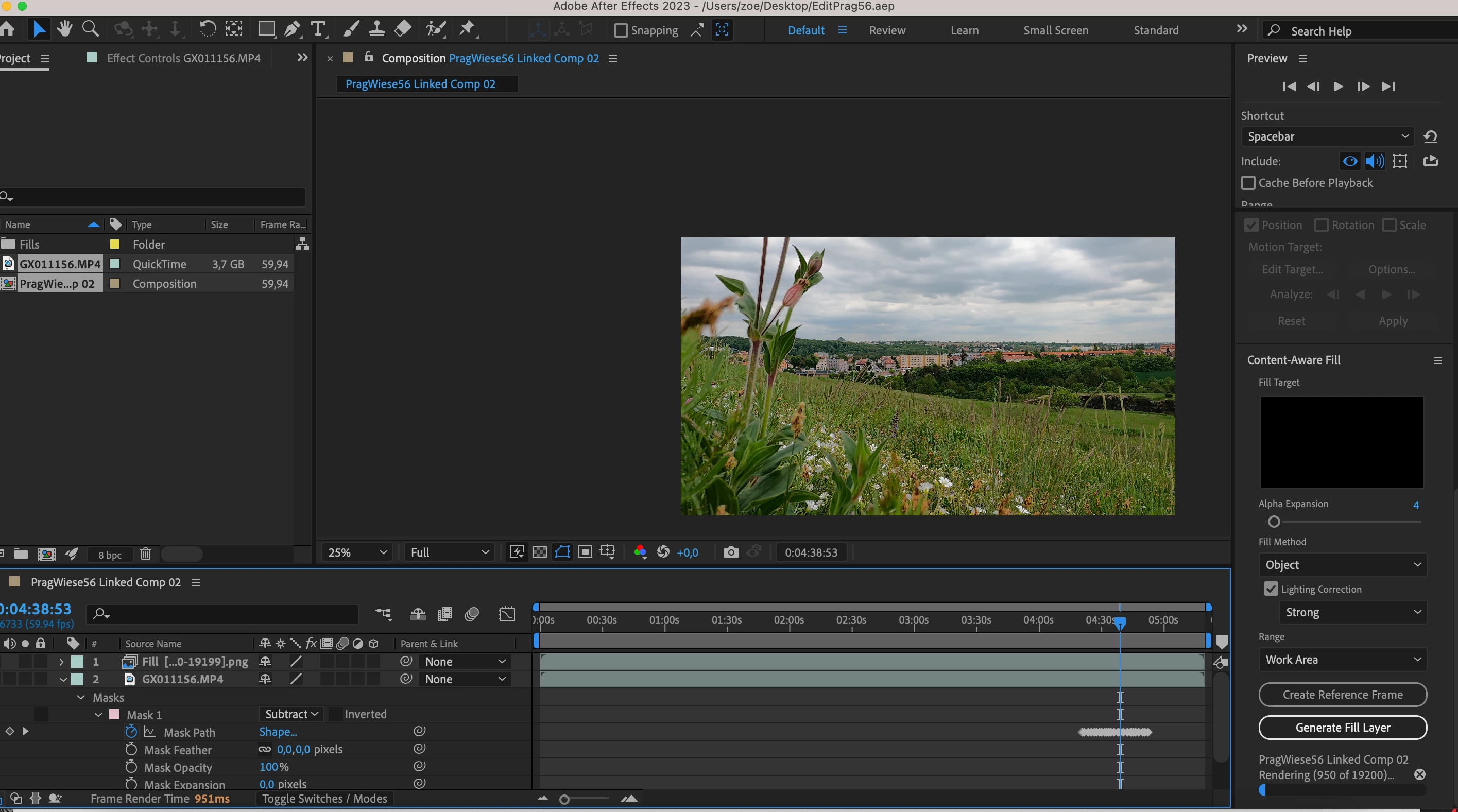
Task: Adjust the Alpha Expansion slider handle
Action: coord(1274,522)
